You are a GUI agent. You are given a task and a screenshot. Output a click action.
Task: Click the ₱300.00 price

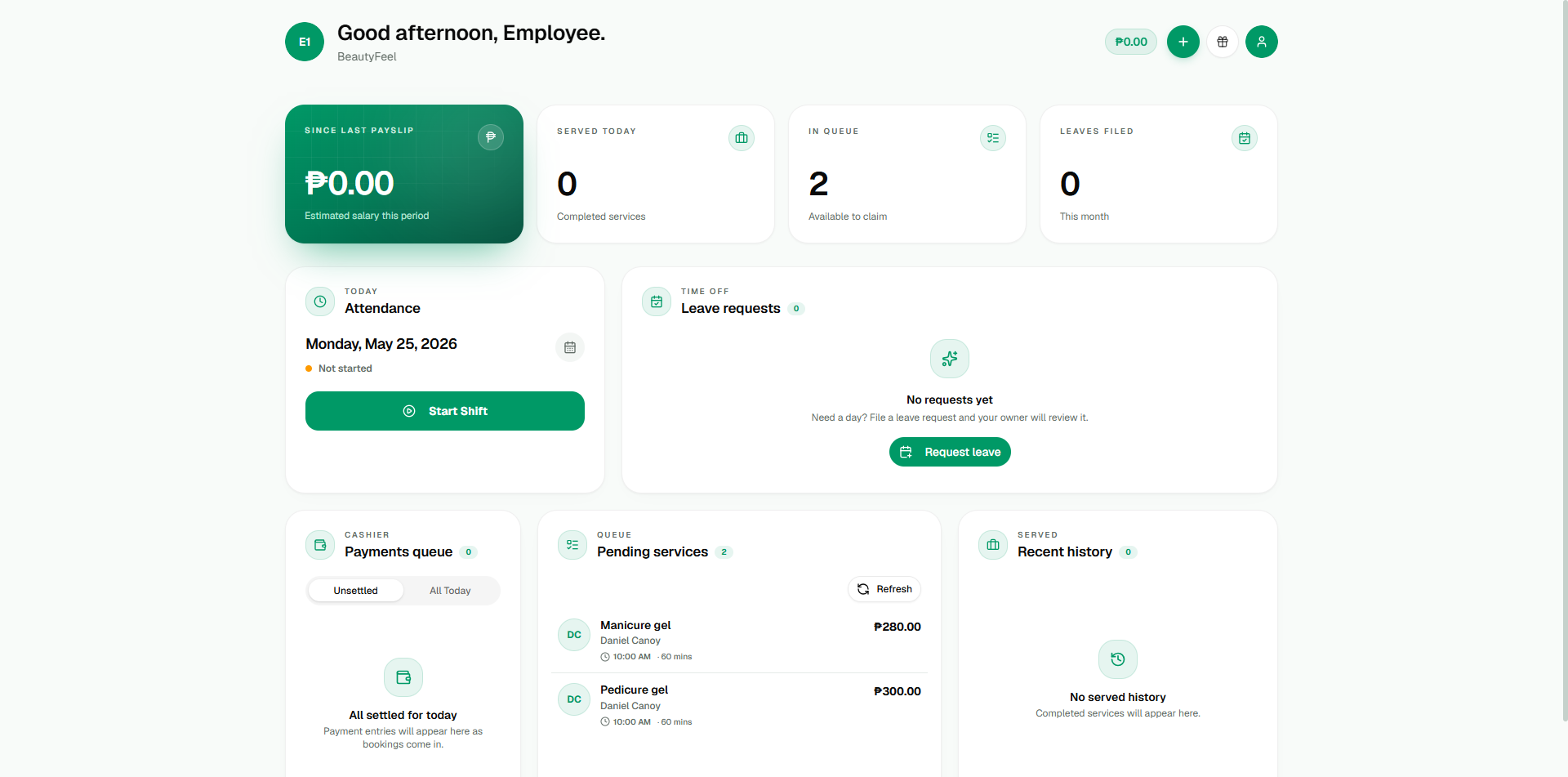pos(898,691)
